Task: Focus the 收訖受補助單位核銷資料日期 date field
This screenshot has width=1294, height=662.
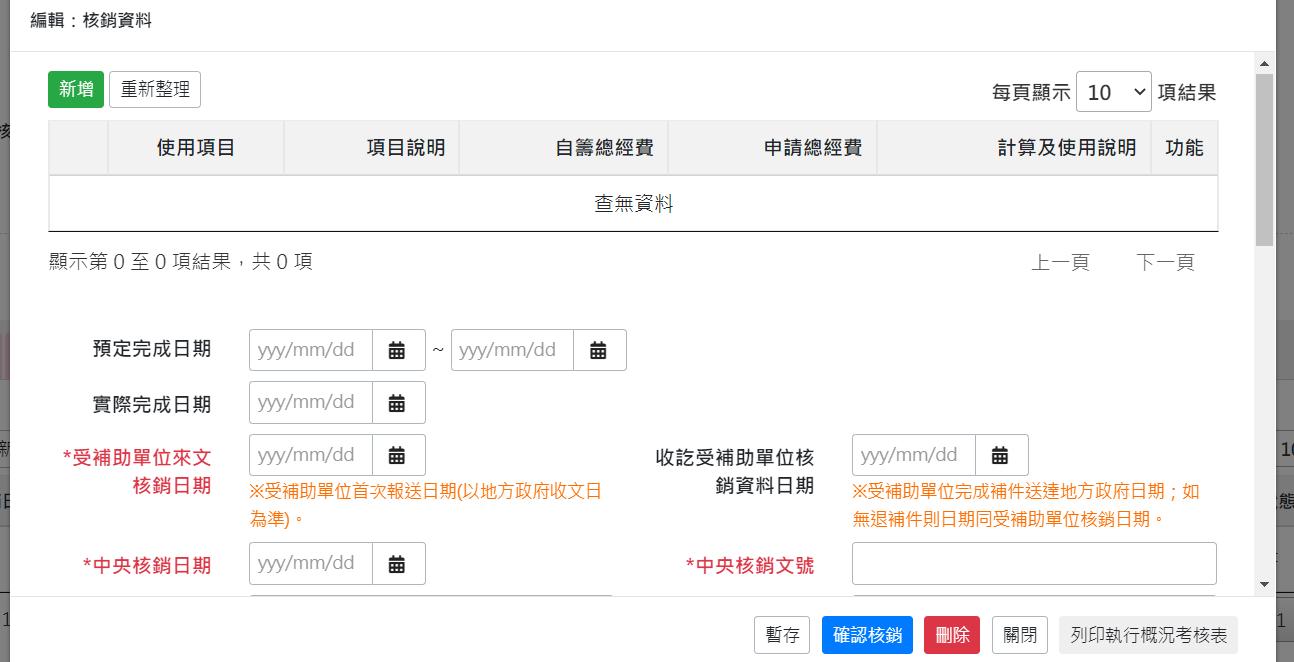Action: pos(914,455)
